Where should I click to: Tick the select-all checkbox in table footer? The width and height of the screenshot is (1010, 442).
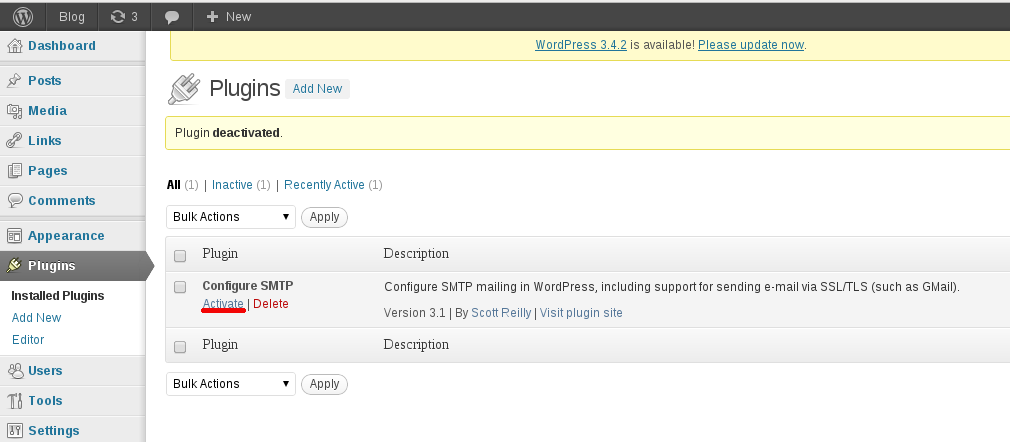[x=180, y=347]
